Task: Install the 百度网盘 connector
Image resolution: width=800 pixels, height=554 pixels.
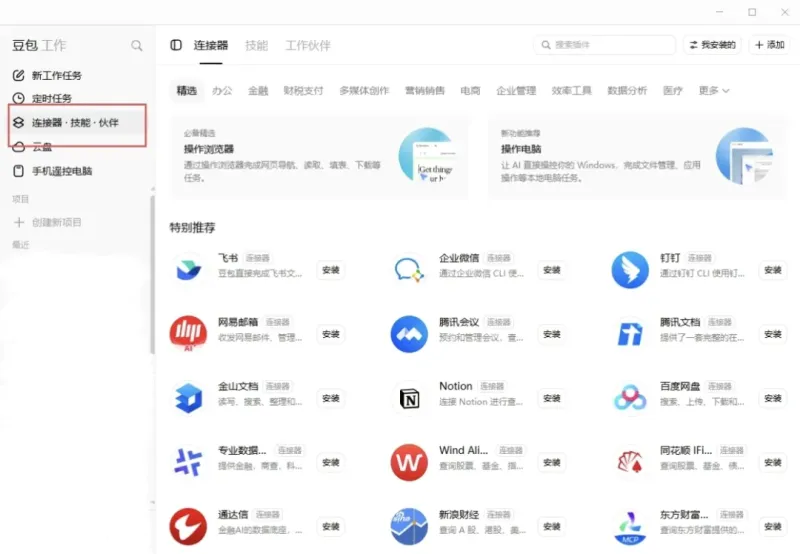Action: coord(773,398)
